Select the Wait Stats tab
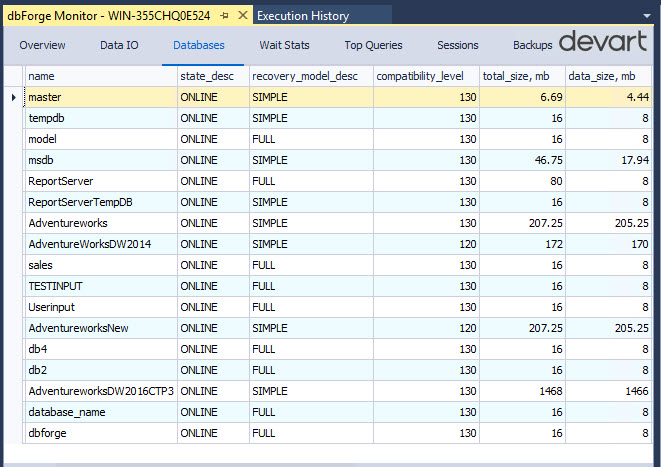661x467 pixels. click(284, 45)
